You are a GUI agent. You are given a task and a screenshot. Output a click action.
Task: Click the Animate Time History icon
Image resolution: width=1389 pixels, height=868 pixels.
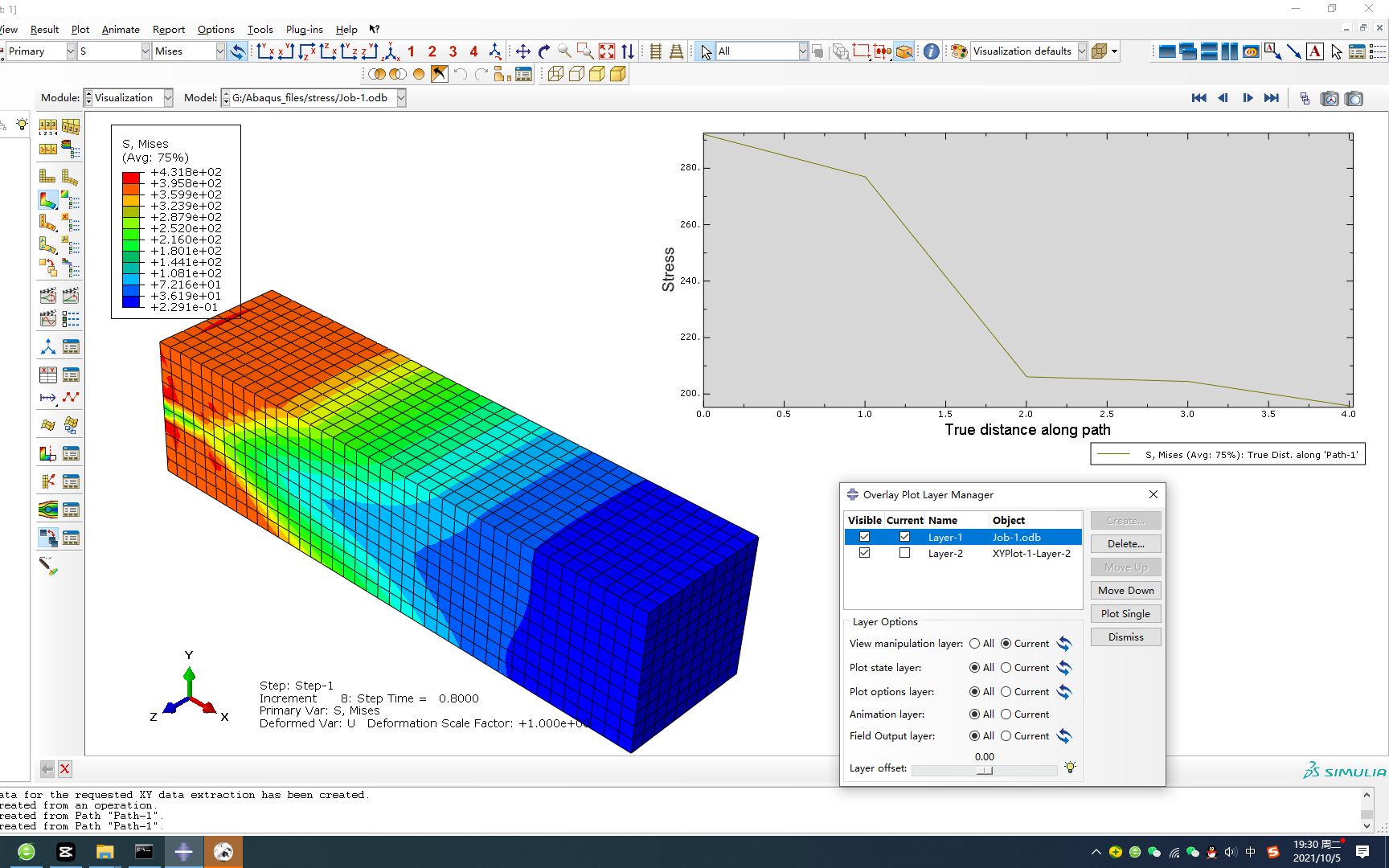point(71,295)
